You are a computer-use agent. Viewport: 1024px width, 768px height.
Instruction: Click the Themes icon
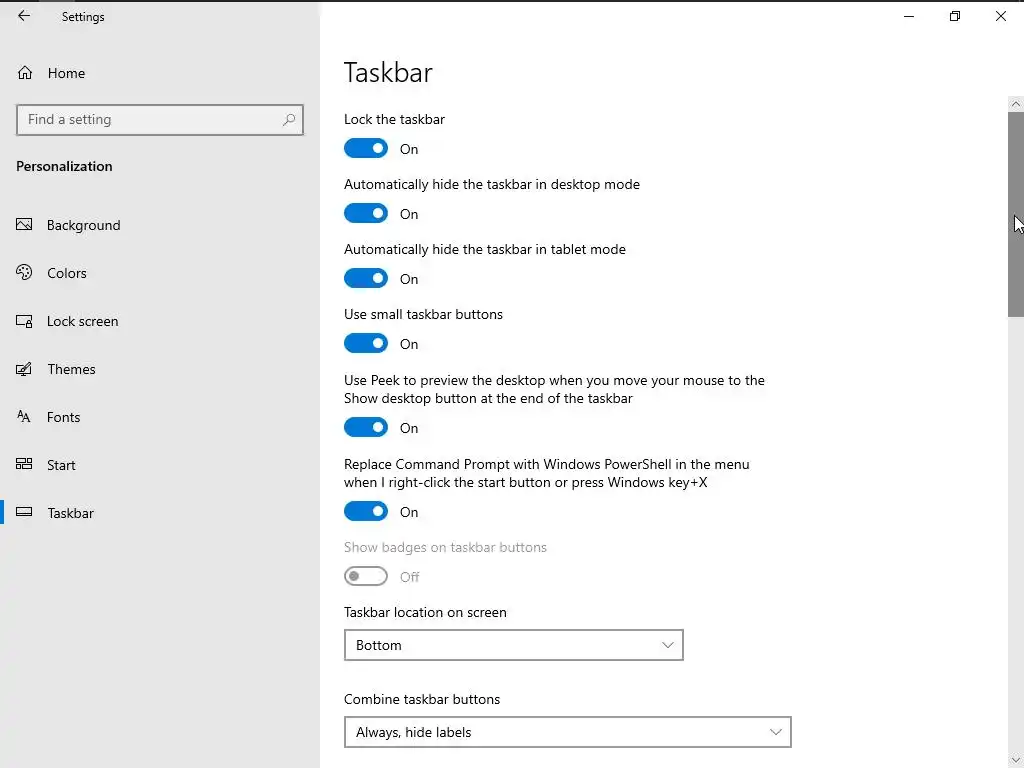click(x=25, y=369)
